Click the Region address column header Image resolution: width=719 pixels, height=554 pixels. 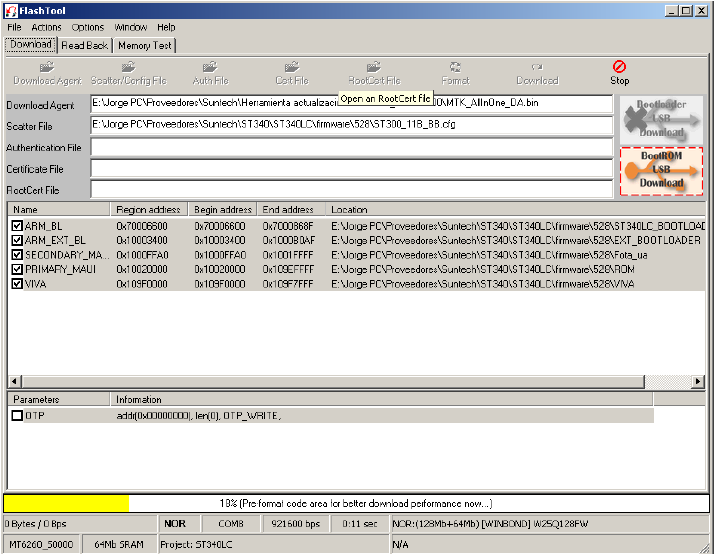[x=149, y=210]
